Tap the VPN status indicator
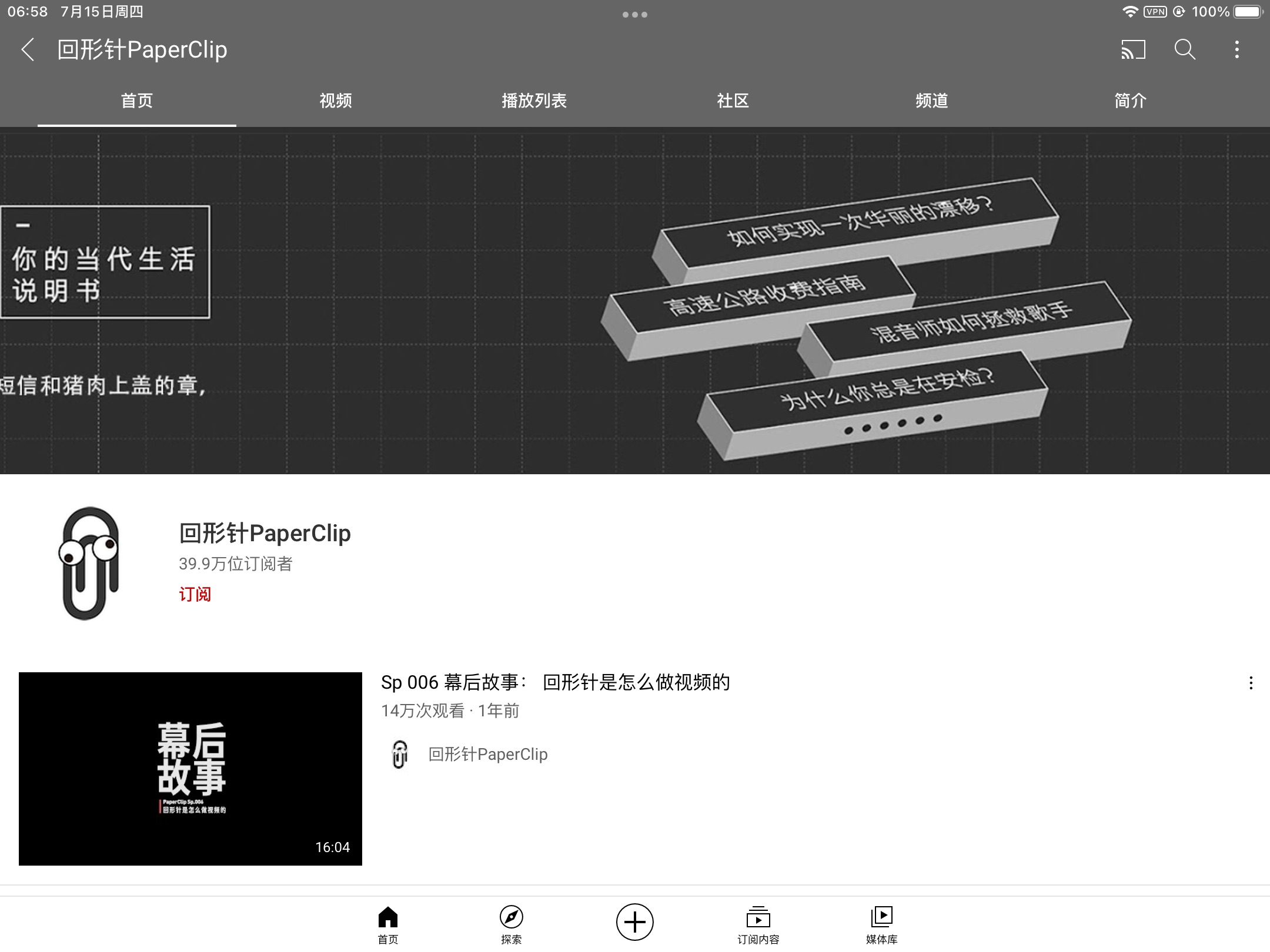Viewport: 1270px width, 952px height. (1155, 12)
